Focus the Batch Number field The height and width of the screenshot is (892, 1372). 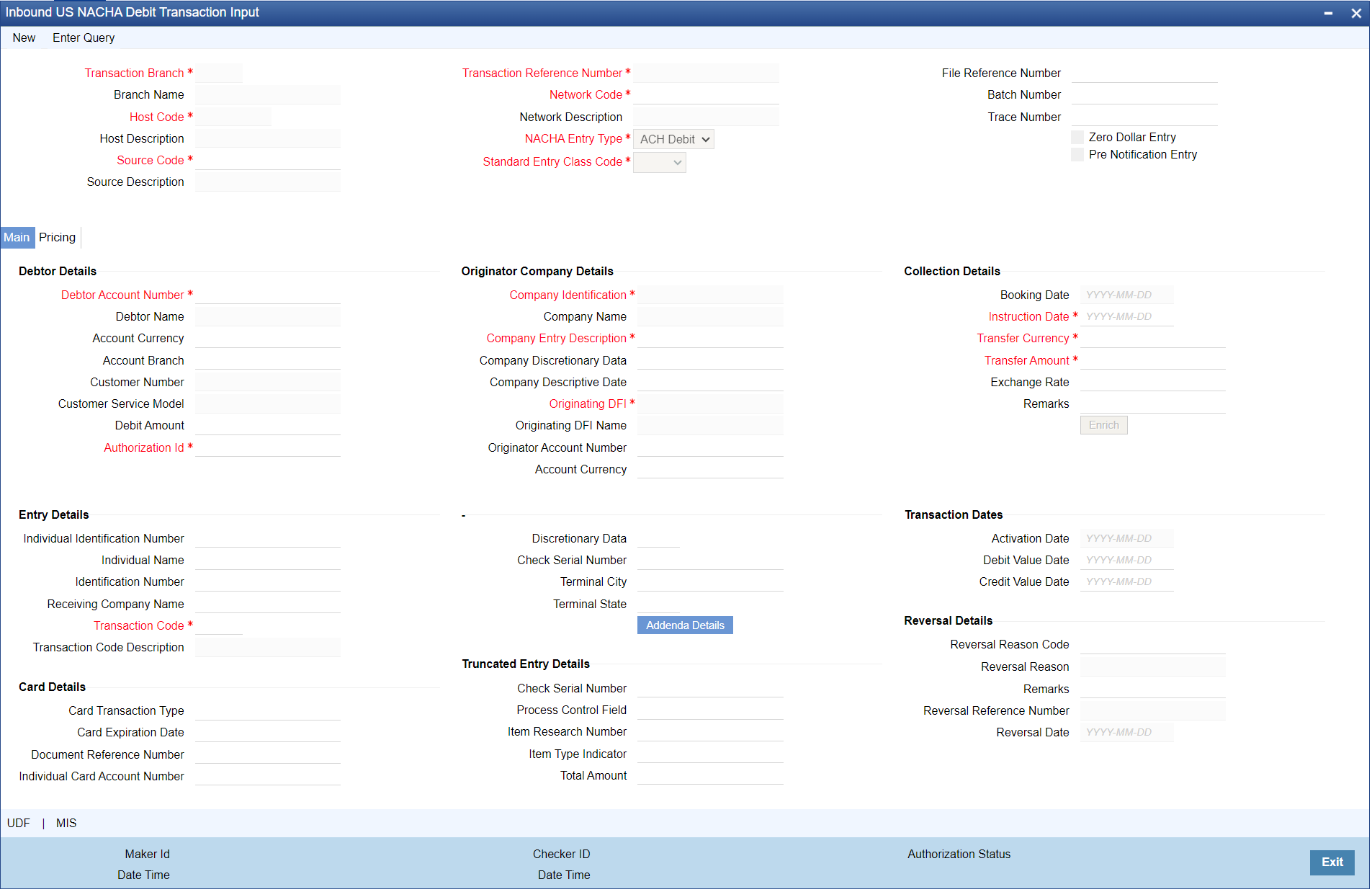click(1144, 94)
